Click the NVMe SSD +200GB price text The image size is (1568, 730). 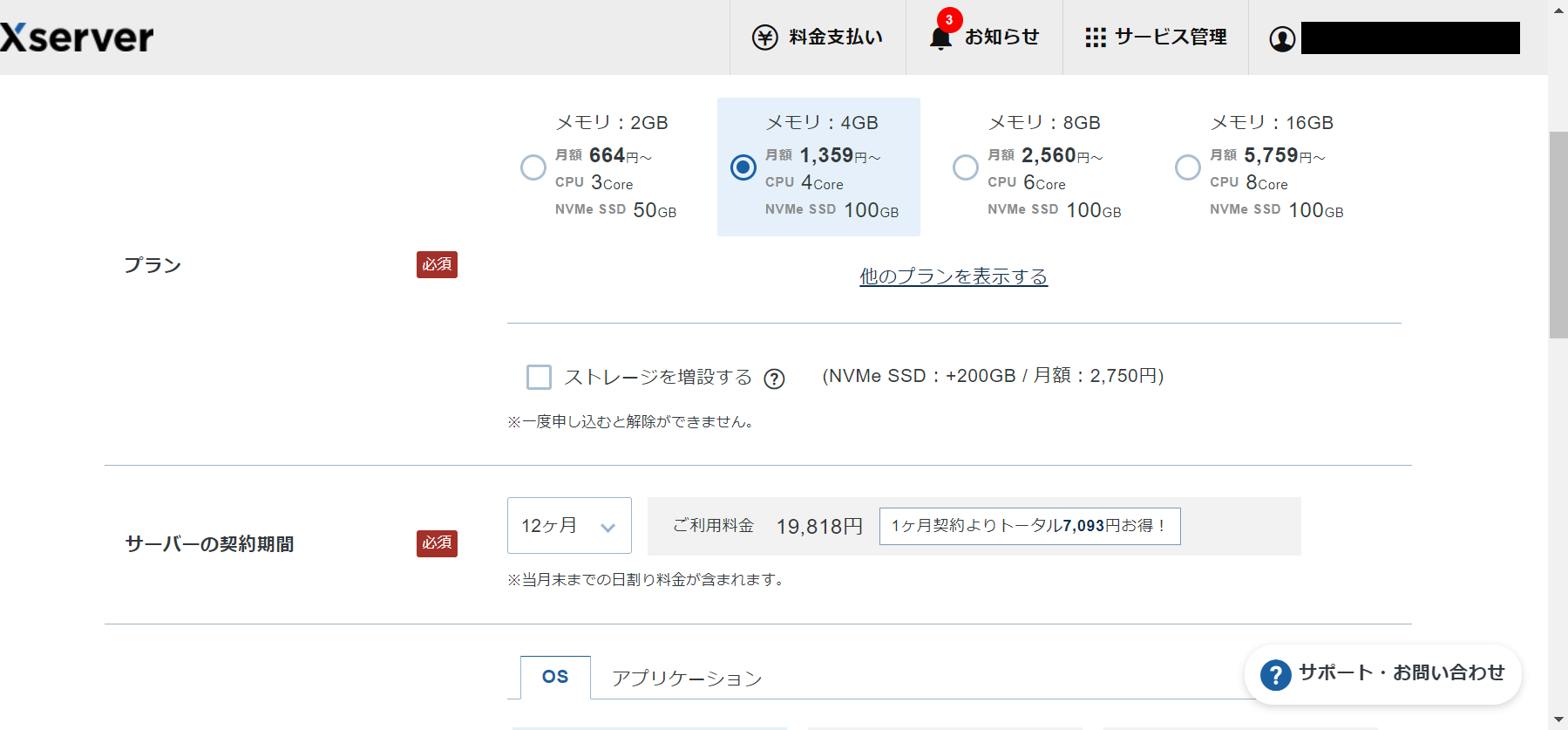click(993, 376)
